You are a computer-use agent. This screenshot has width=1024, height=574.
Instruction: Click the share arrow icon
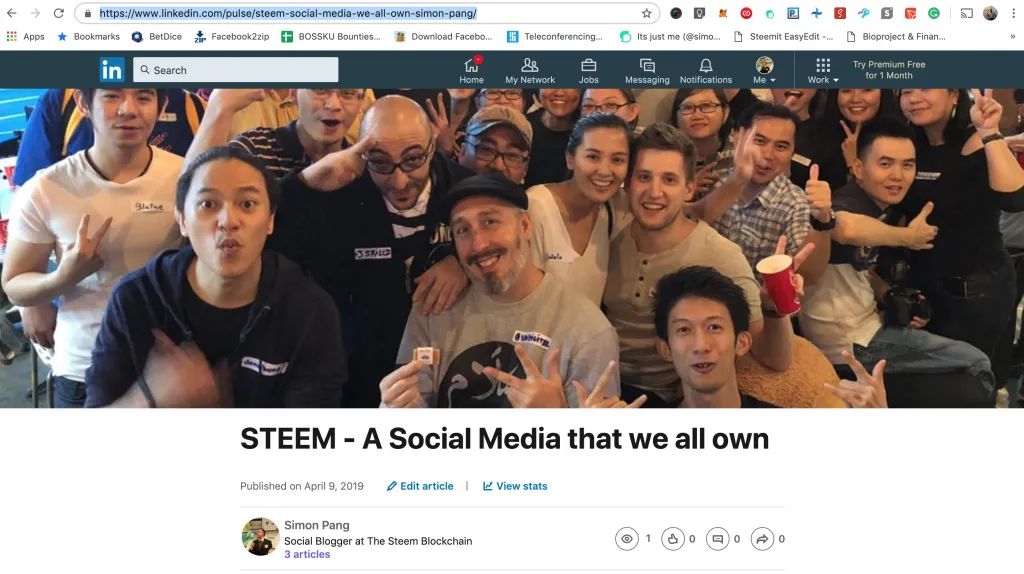tap(762, 539)
